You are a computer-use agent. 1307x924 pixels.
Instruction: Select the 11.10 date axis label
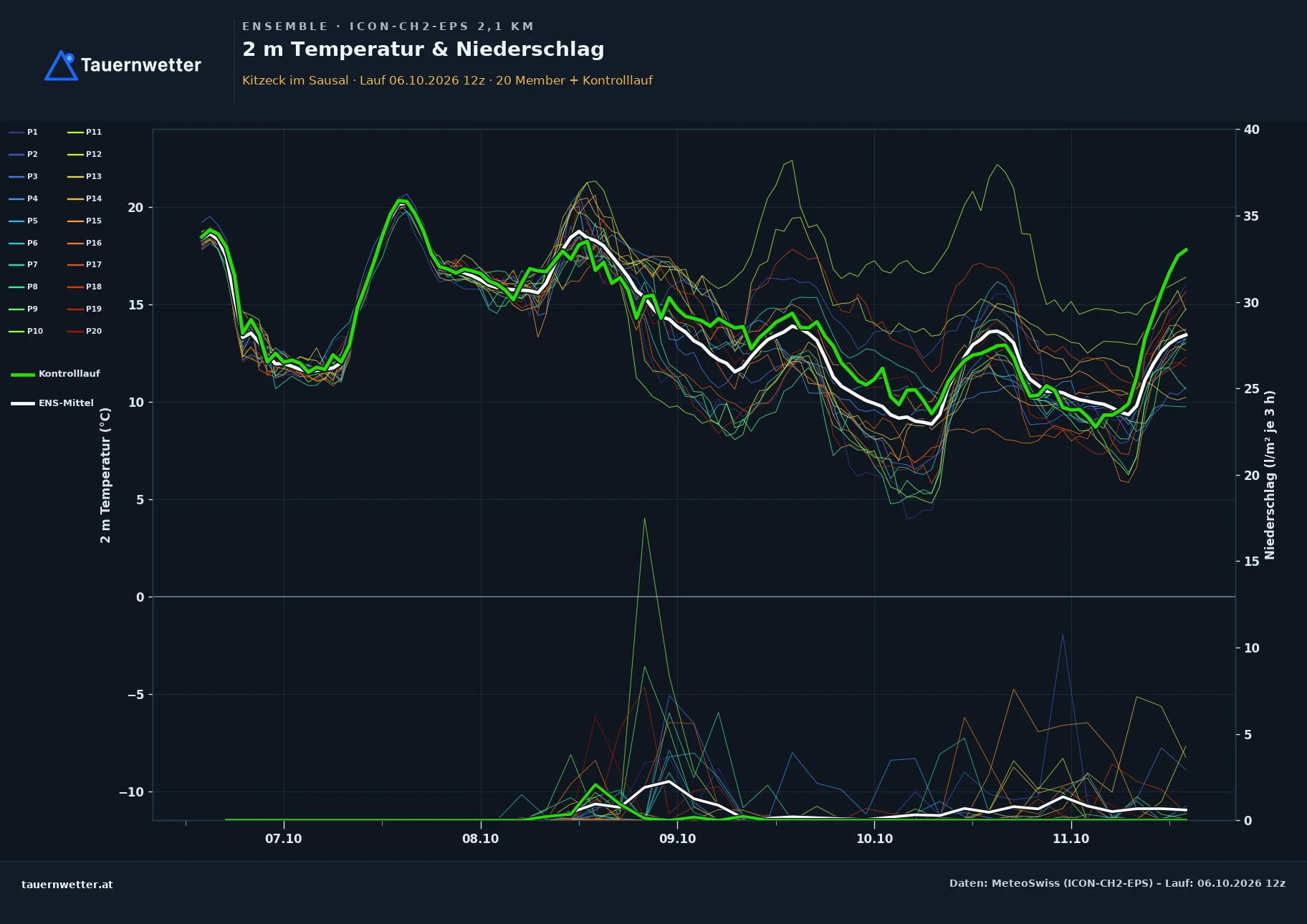pyautogui.click(x=1071, y=839)
